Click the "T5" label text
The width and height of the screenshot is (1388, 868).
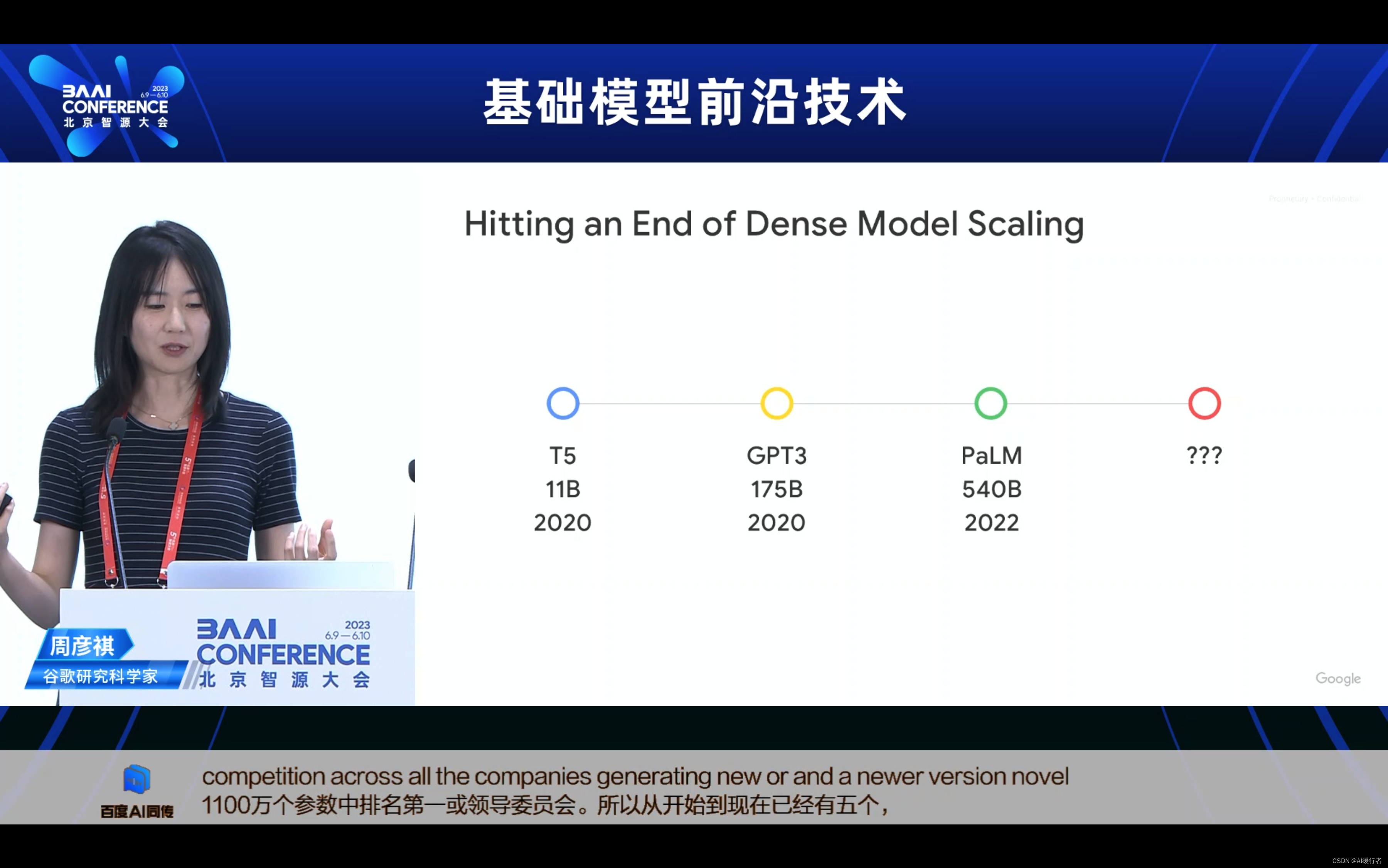(563, 456)
